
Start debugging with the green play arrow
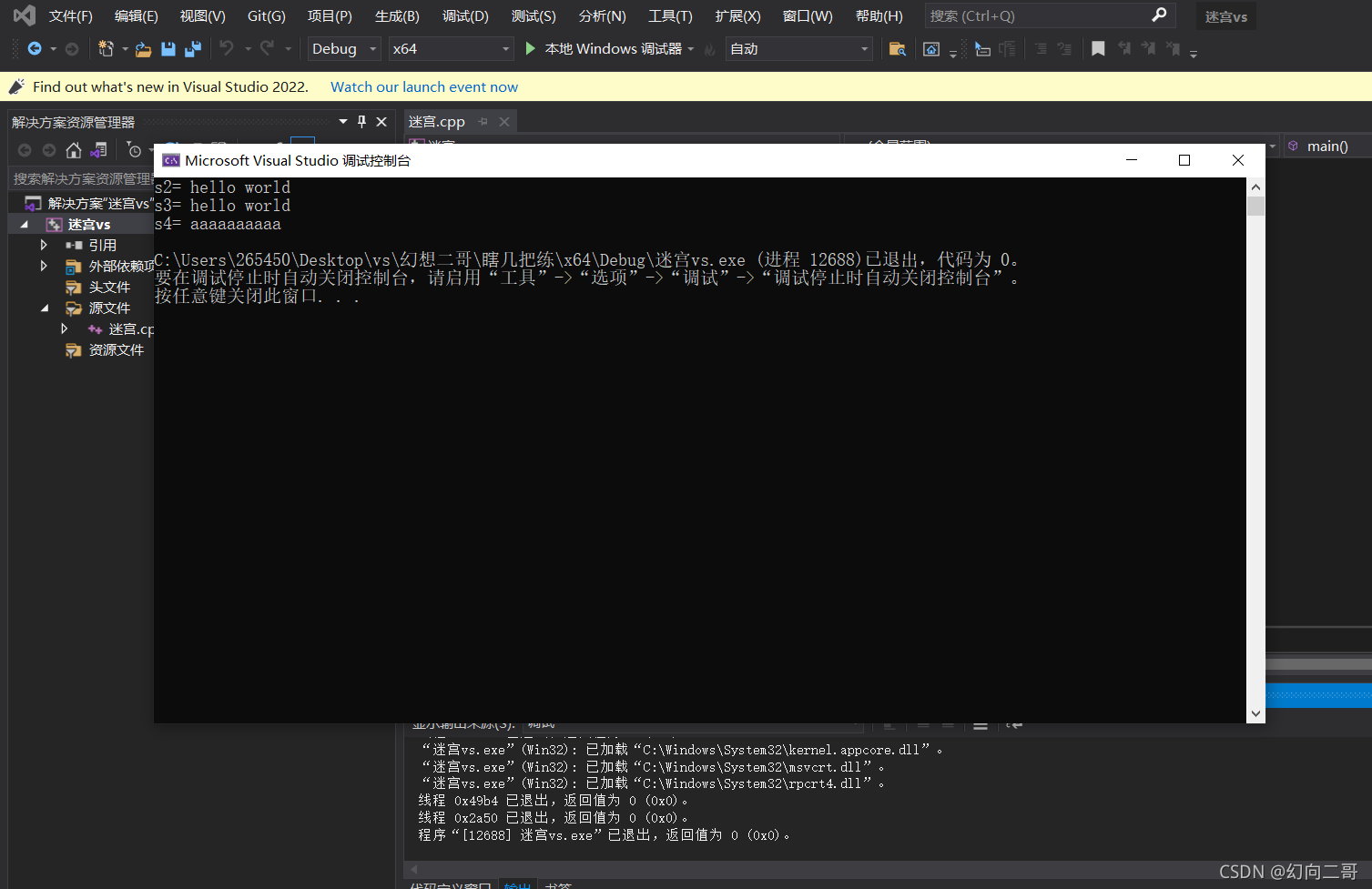pyautogui.click(x=531, y=48)
